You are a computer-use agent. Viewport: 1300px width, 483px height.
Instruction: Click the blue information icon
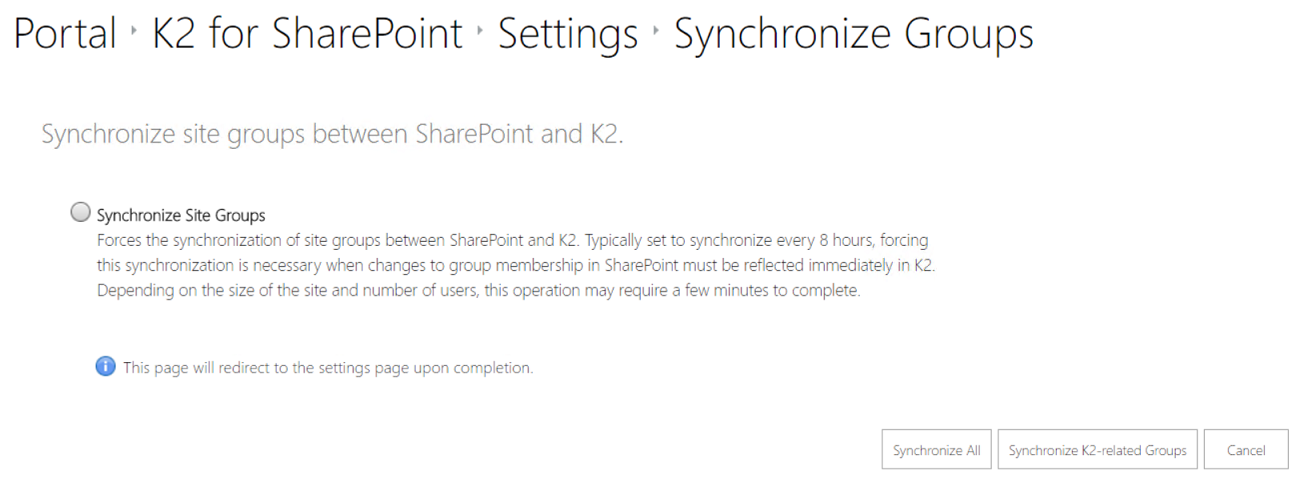pos(105,367)
